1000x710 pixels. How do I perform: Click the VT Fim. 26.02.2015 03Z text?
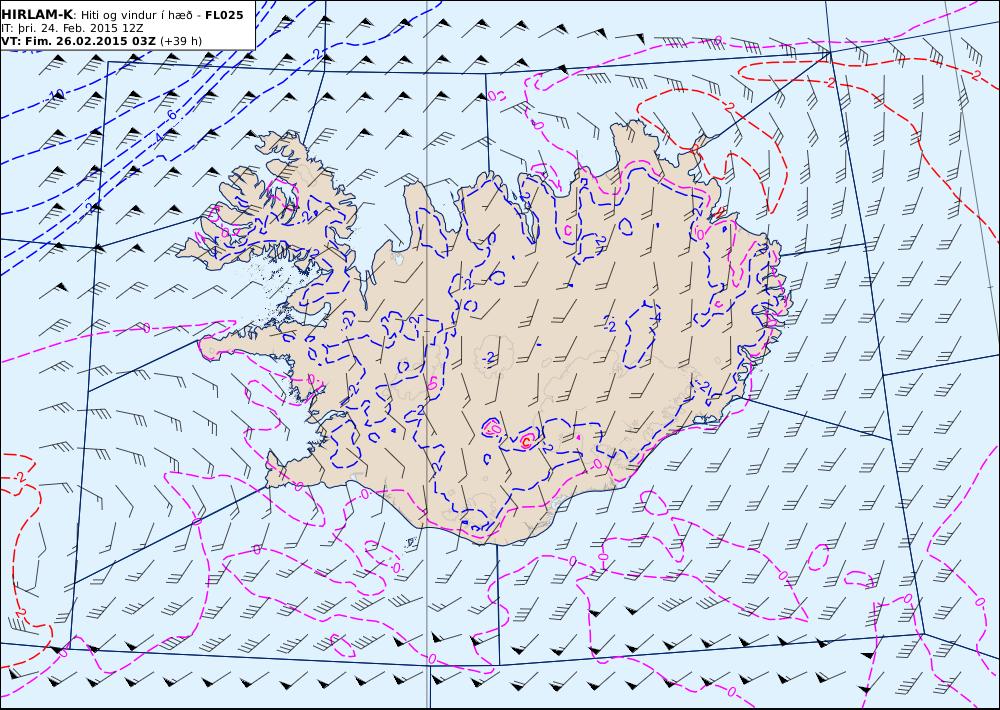(x=78, y=41)
